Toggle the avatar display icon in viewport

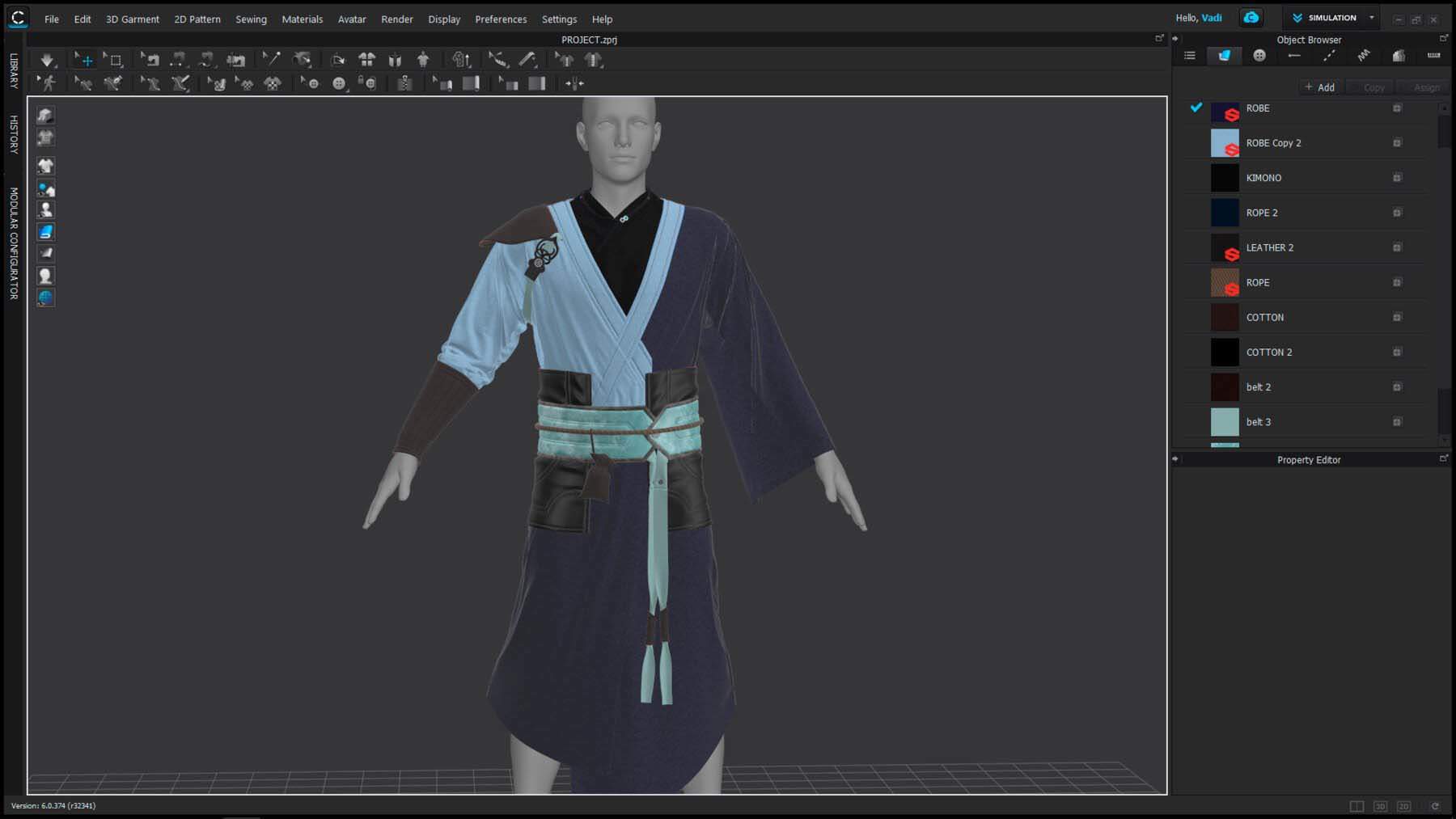[x=46, y=210]
